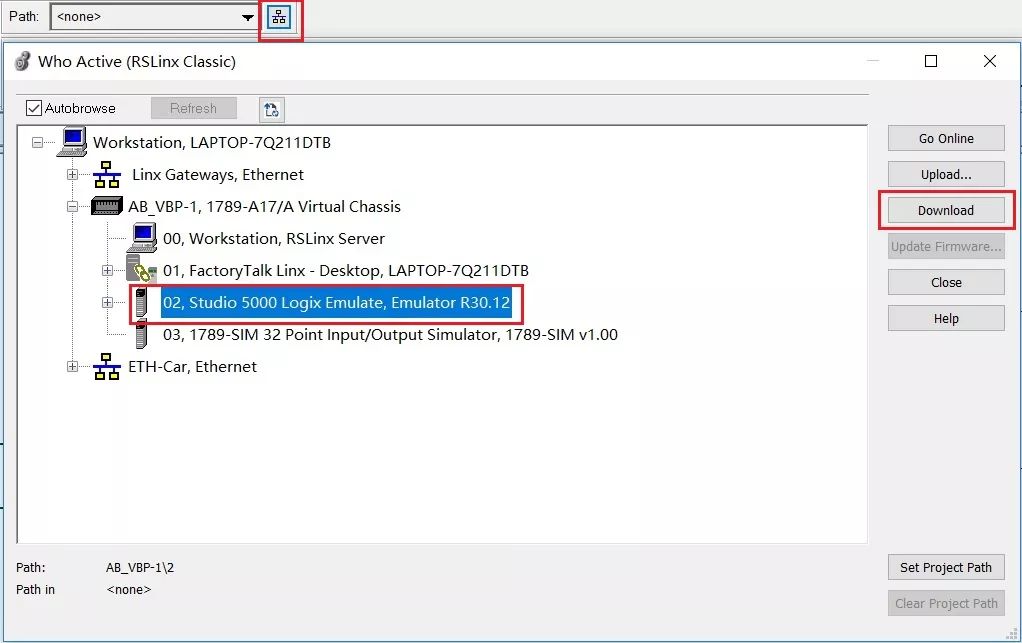Screen dimensions: 1022x643
Task: Click the disabled Update Firmware... button
Action: click(946, 246)
